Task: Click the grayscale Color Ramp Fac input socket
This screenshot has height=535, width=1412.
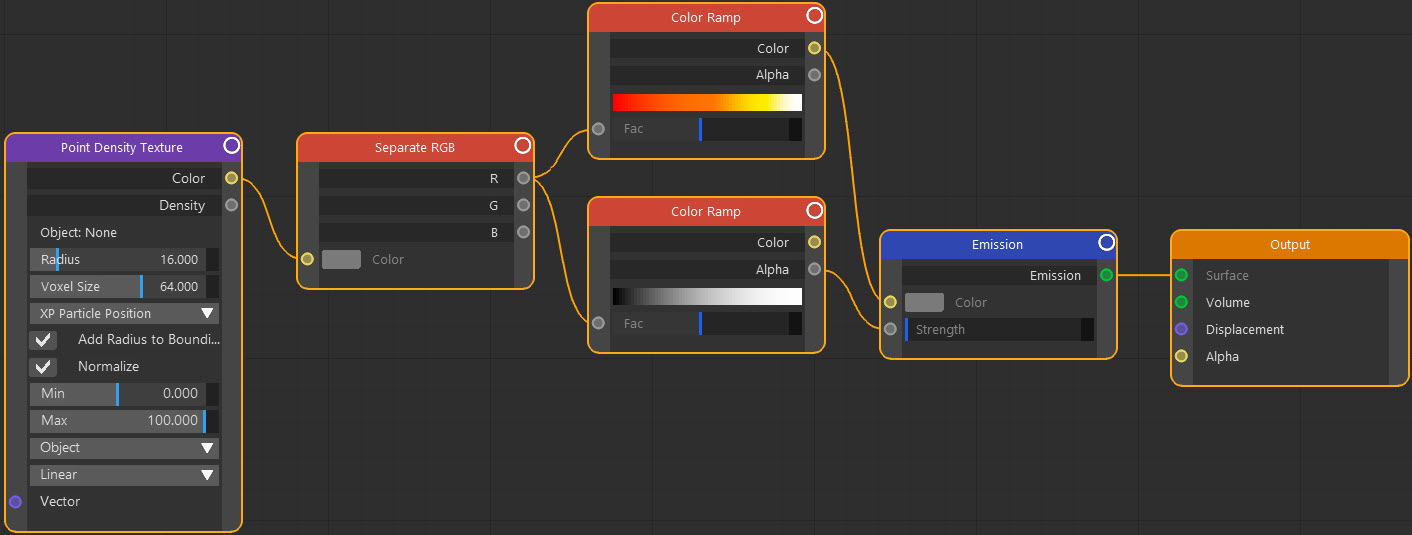Action: coord(598,323)
